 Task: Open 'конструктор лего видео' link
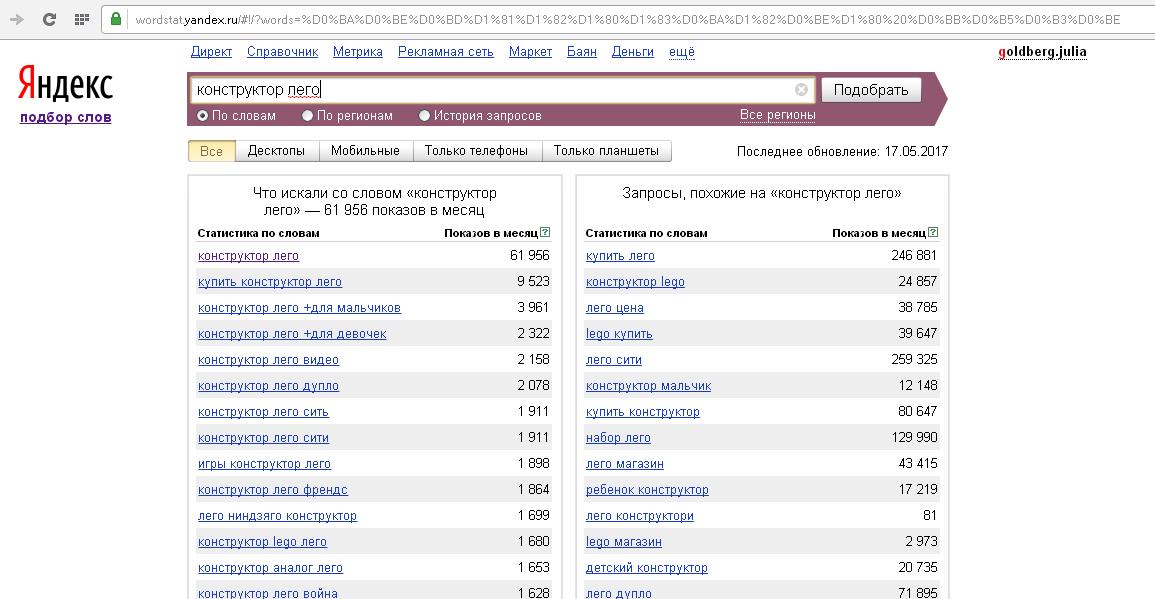268,360
